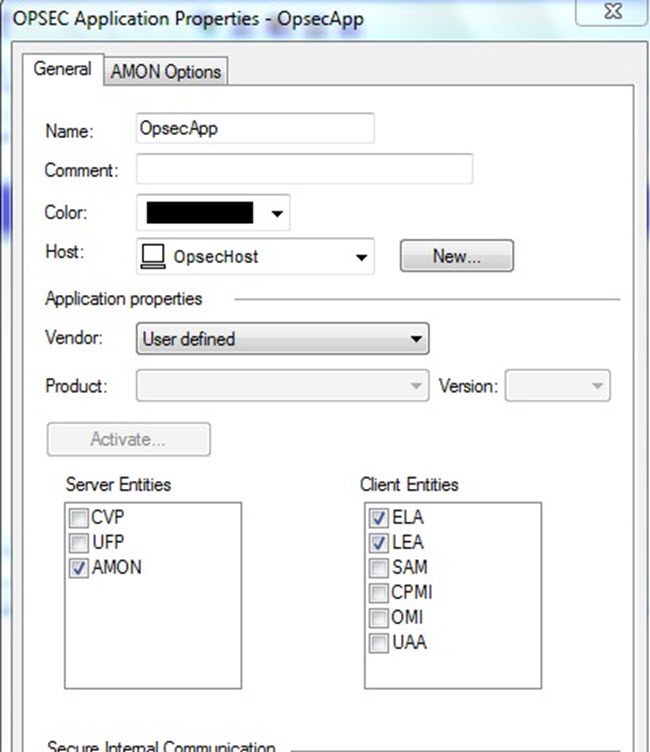
Task: Uncheck the LEA client entity
Action: pos(378,542)
